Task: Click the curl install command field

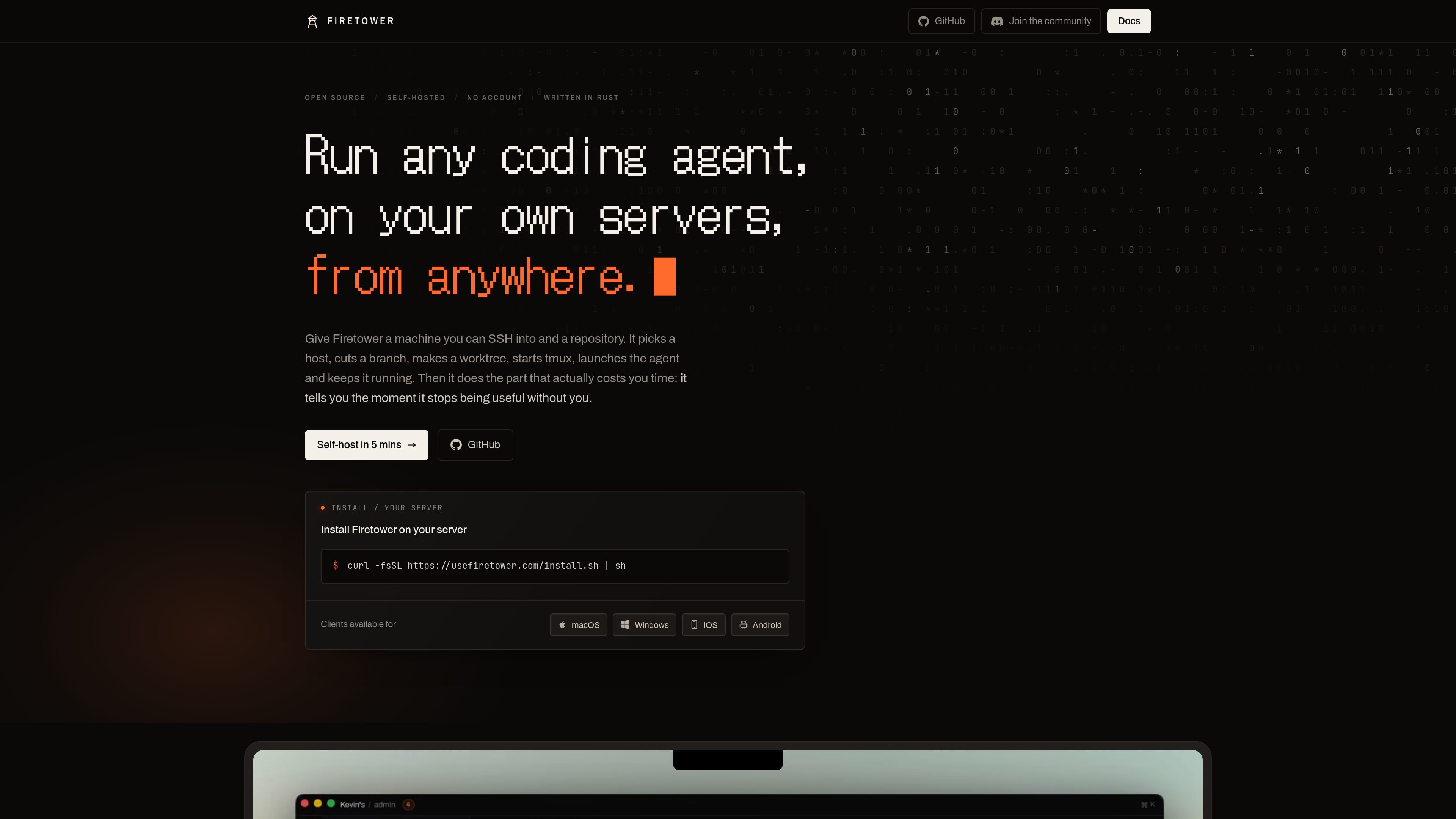Action: click(x=554, y=566)
